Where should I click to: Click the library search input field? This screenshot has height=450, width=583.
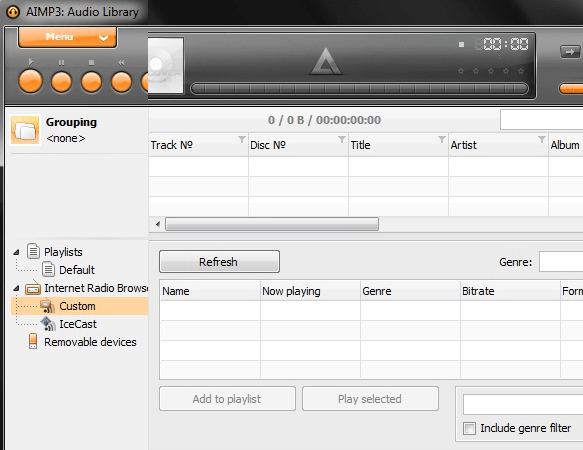click(x=541, y=120)
